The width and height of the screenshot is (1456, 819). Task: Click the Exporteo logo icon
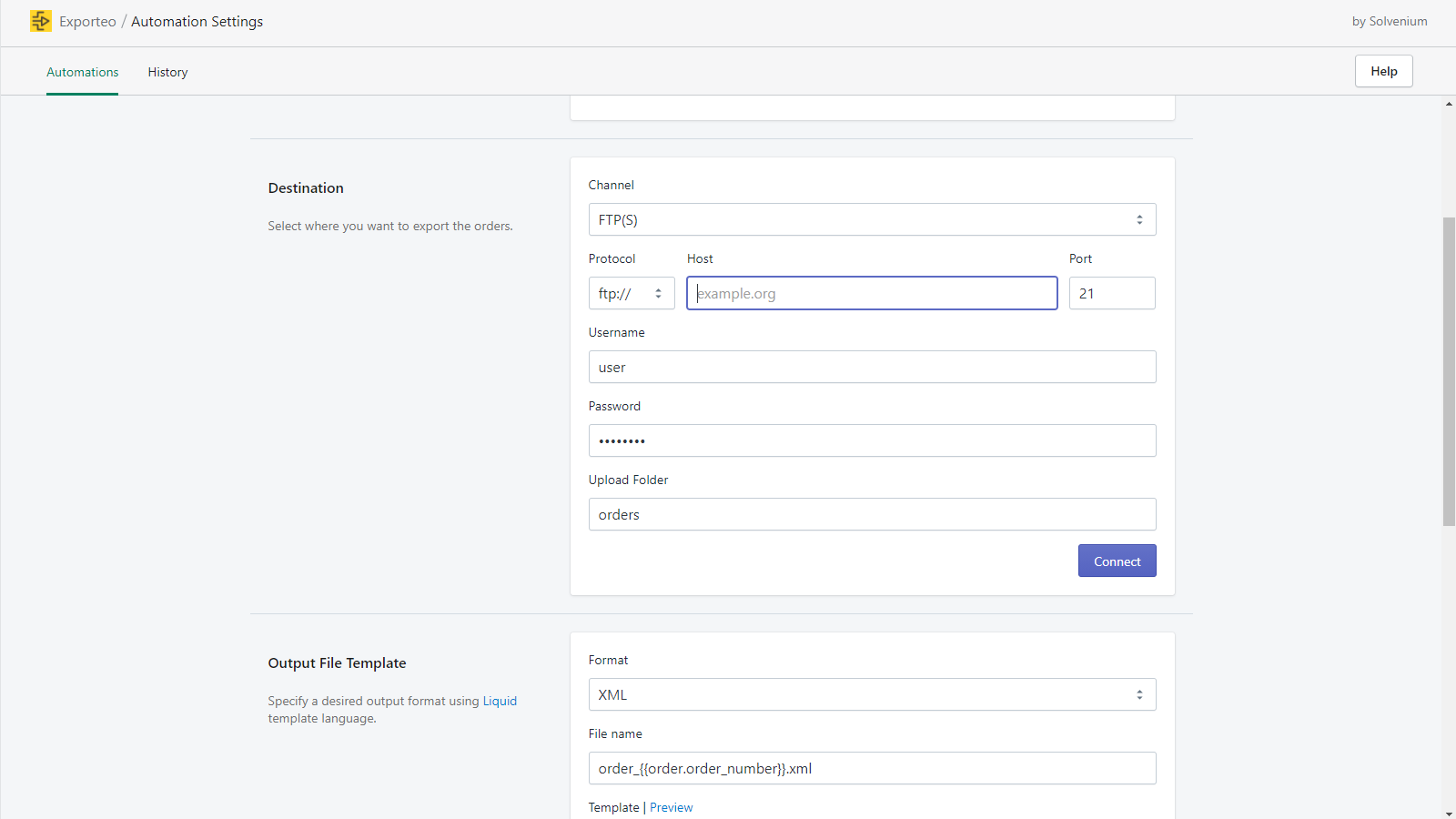click(41, 21)
